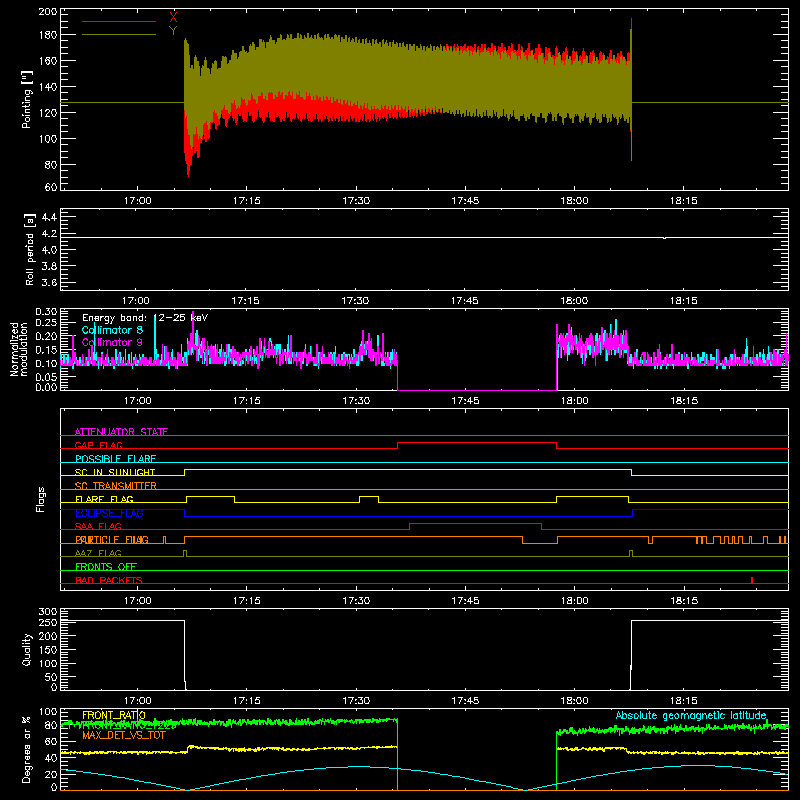Image resolution: width=800 pixels, height=800 pixels.
Task: Click the green FRONTS_OFF label
Action: [x=106, y=566]
